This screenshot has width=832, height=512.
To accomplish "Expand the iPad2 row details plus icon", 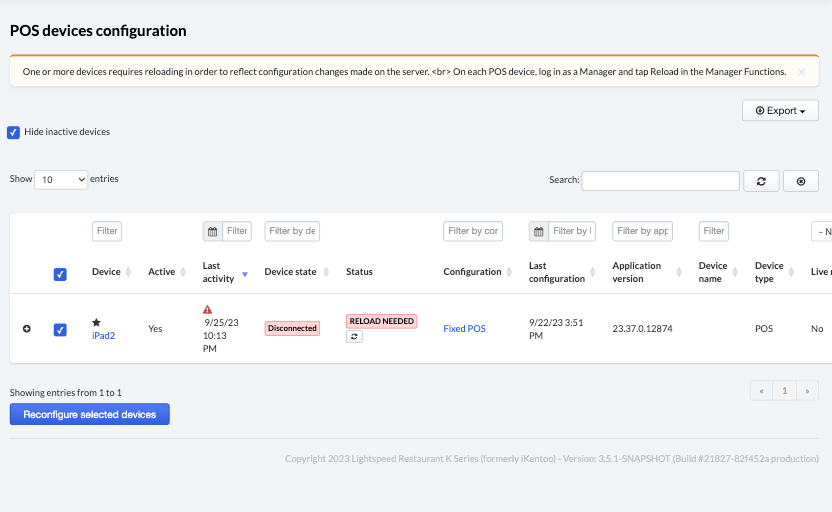I will coord(27,329).
